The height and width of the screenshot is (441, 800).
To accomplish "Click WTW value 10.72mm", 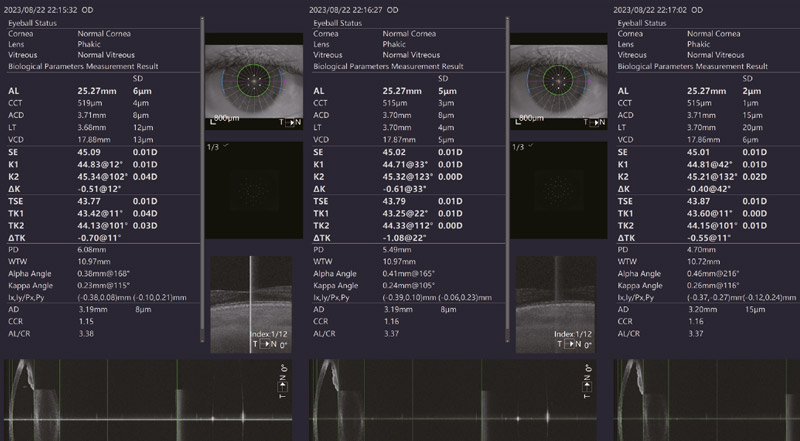I will click(x=703, y=262).
